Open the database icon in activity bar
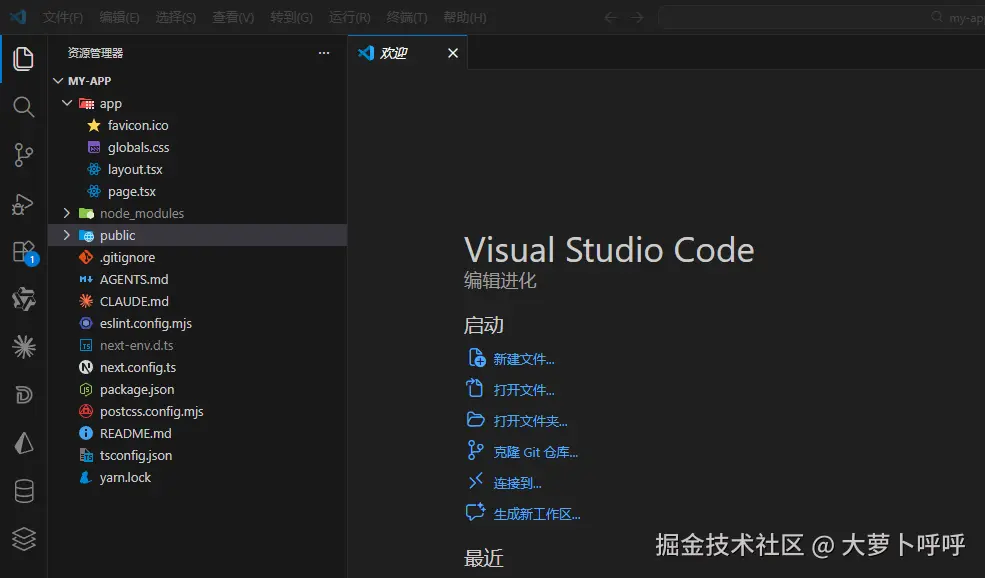 coord(24,491)
